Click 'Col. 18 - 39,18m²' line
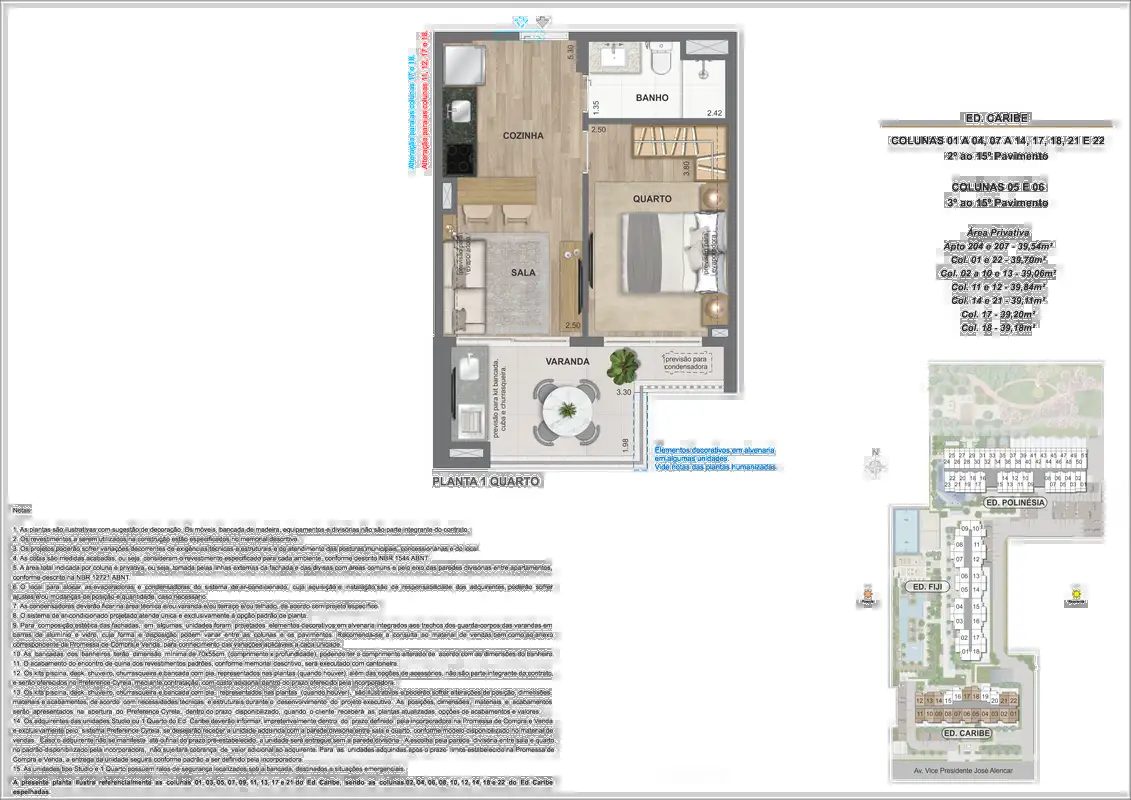The width and height of the screenshot is (1131, 800). pyautogui.click(x=998, y=328)
